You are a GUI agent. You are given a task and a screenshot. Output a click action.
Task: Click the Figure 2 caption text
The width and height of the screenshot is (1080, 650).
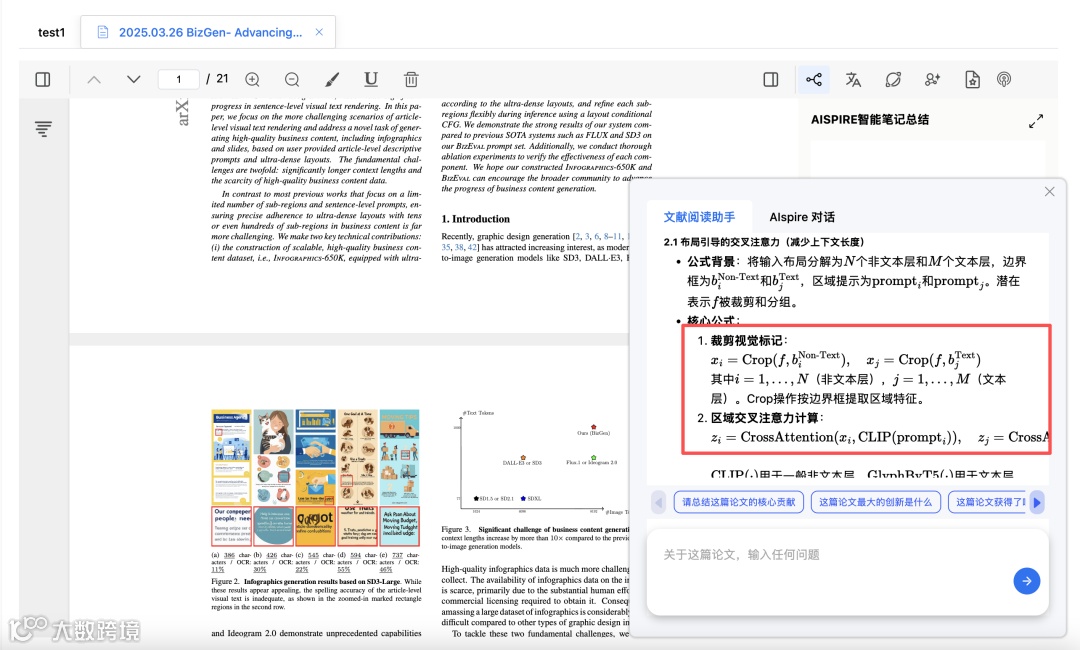pos(316,594)
